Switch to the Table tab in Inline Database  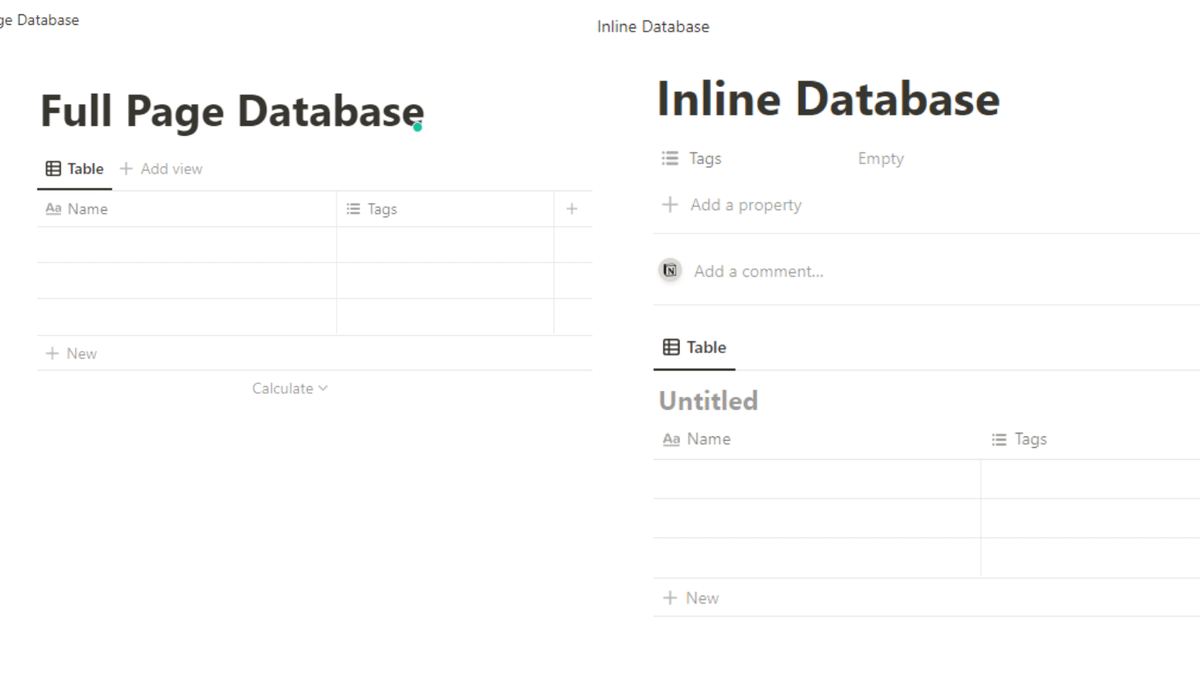pos(695,347)
